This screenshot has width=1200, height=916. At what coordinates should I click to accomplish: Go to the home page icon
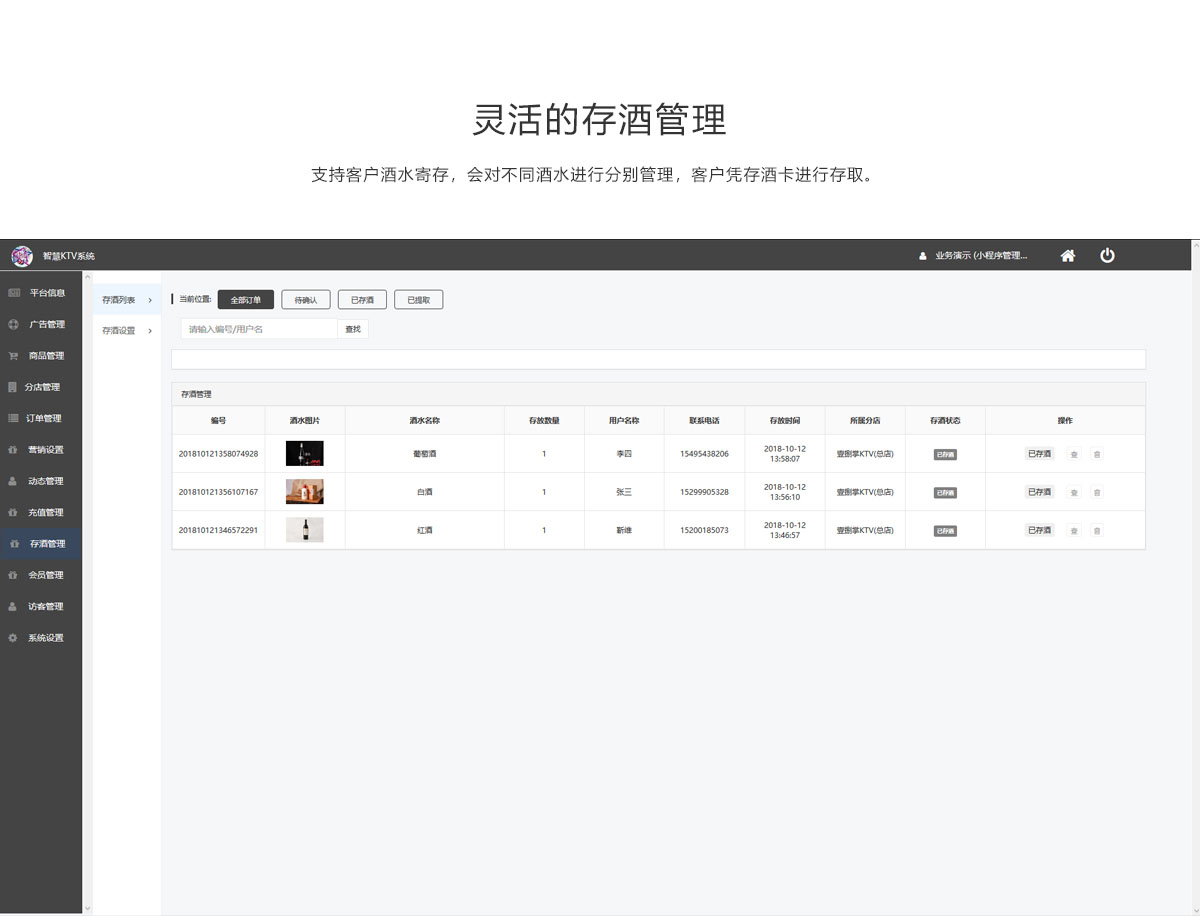(x=1068, y=256)
